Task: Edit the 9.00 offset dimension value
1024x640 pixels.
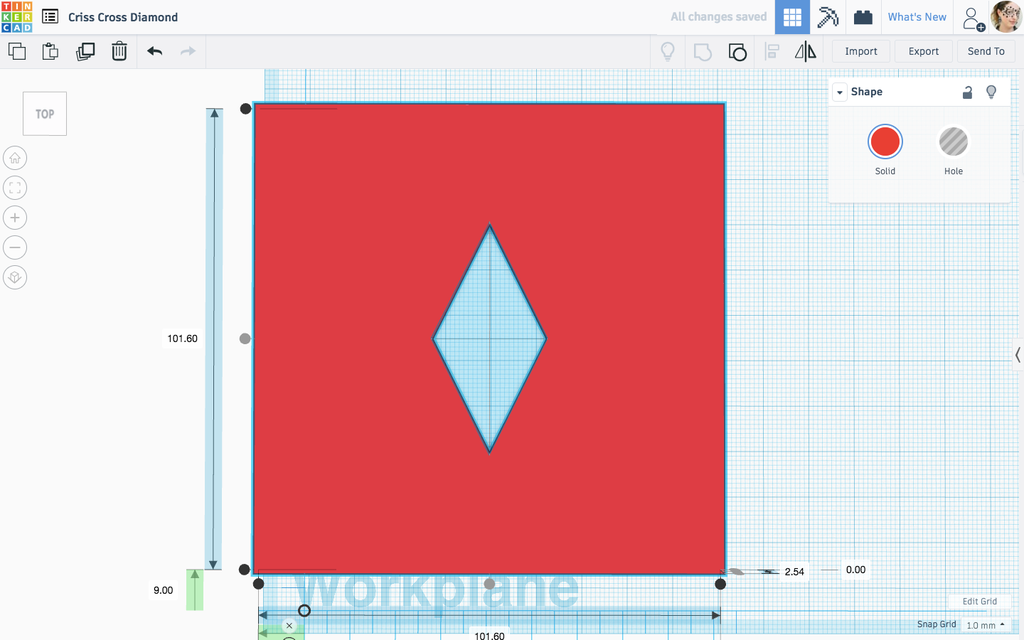Action: [x=163, y=590]
